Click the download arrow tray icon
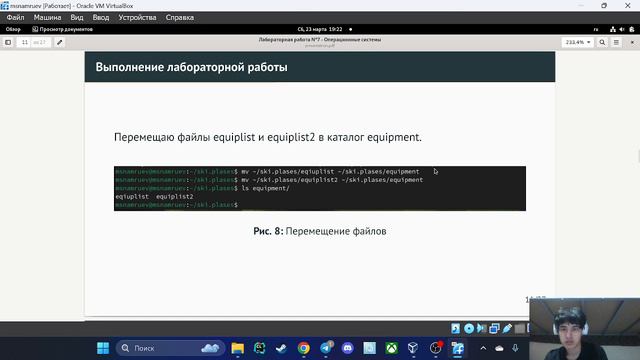Viewport: 640px width, 360px height. click(515, 348)
